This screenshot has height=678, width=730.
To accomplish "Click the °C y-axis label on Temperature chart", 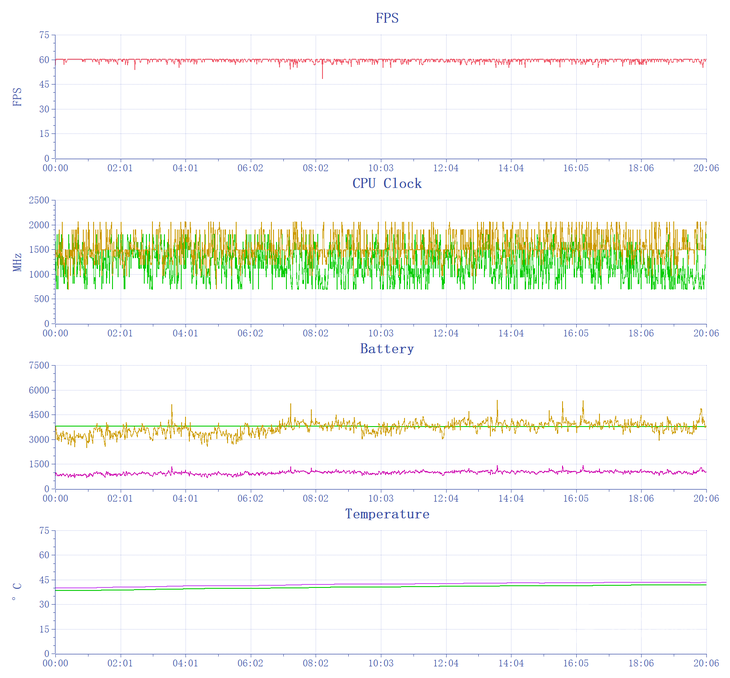I will (x=17, y=592).
